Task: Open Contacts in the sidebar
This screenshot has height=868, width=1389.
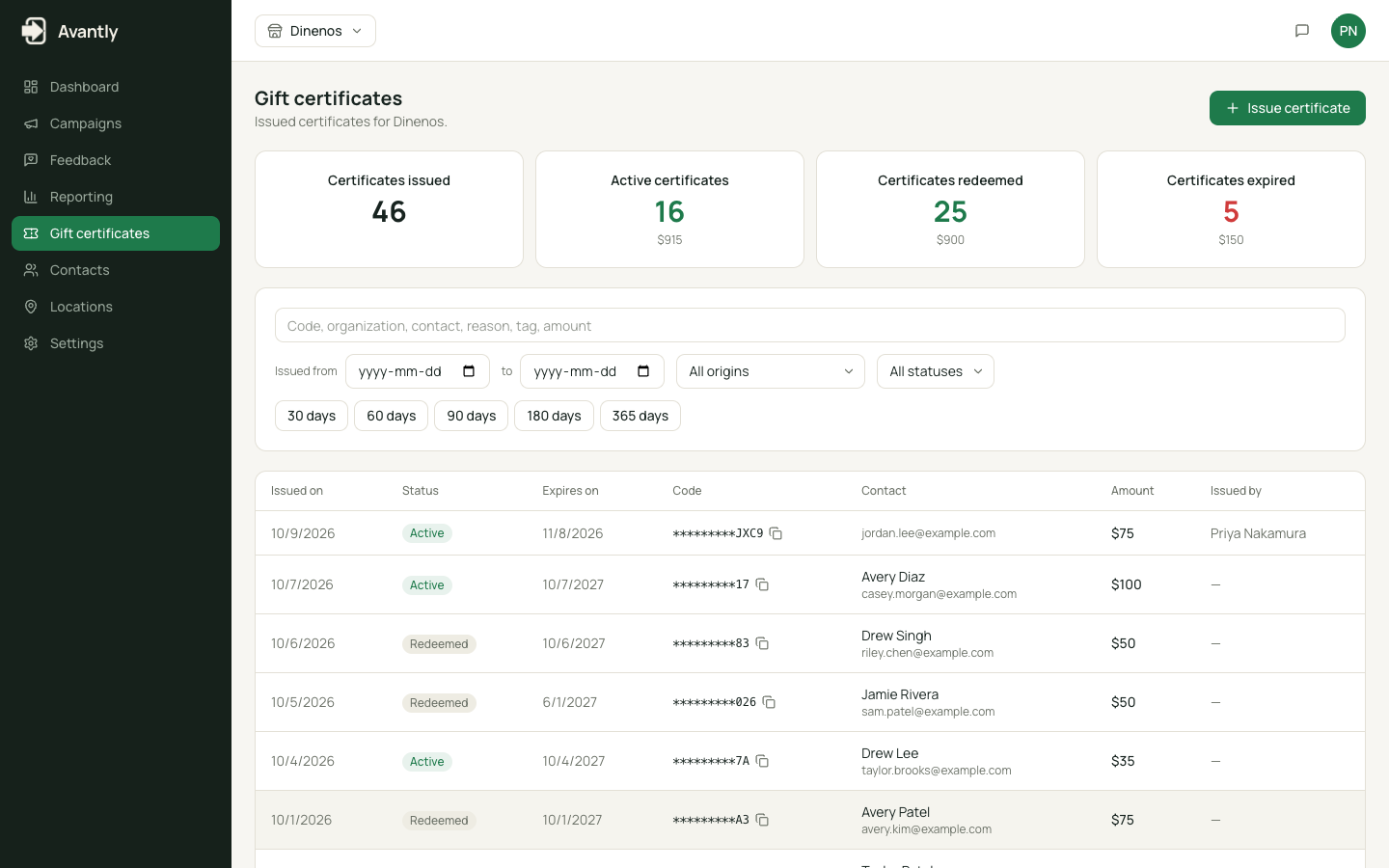Action: click(x=116, y=270)
